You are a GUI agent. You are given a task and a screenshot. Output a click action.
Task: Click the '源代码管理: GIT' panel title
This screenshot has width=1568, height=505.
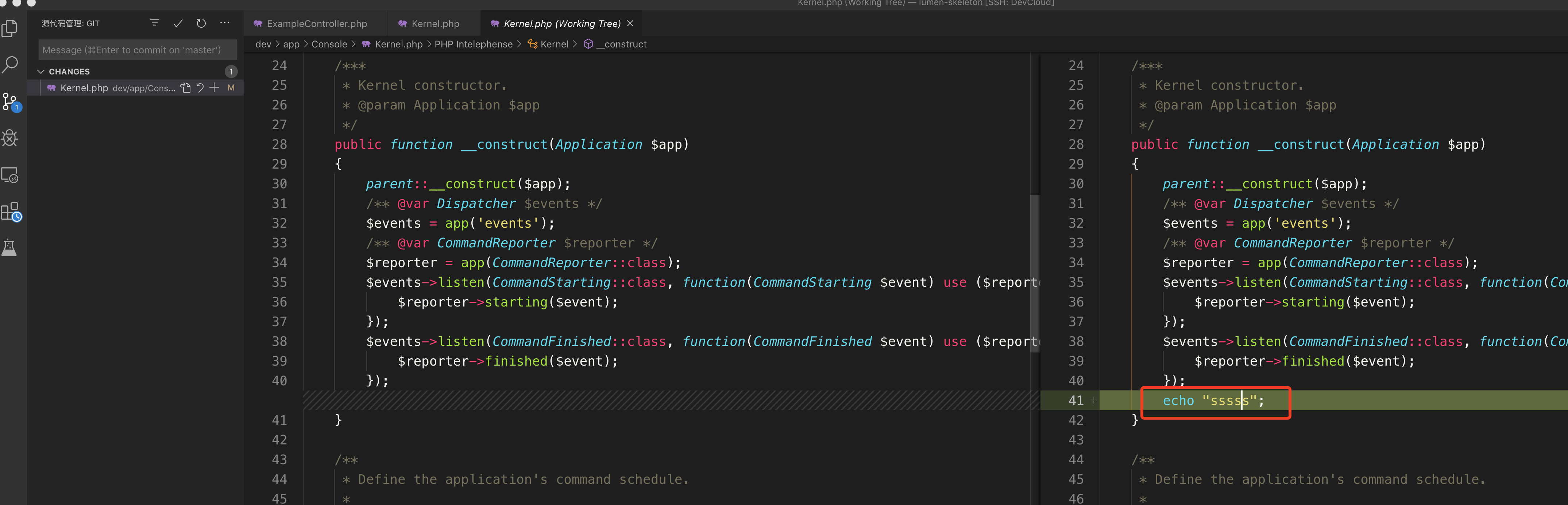coord(71,23)
